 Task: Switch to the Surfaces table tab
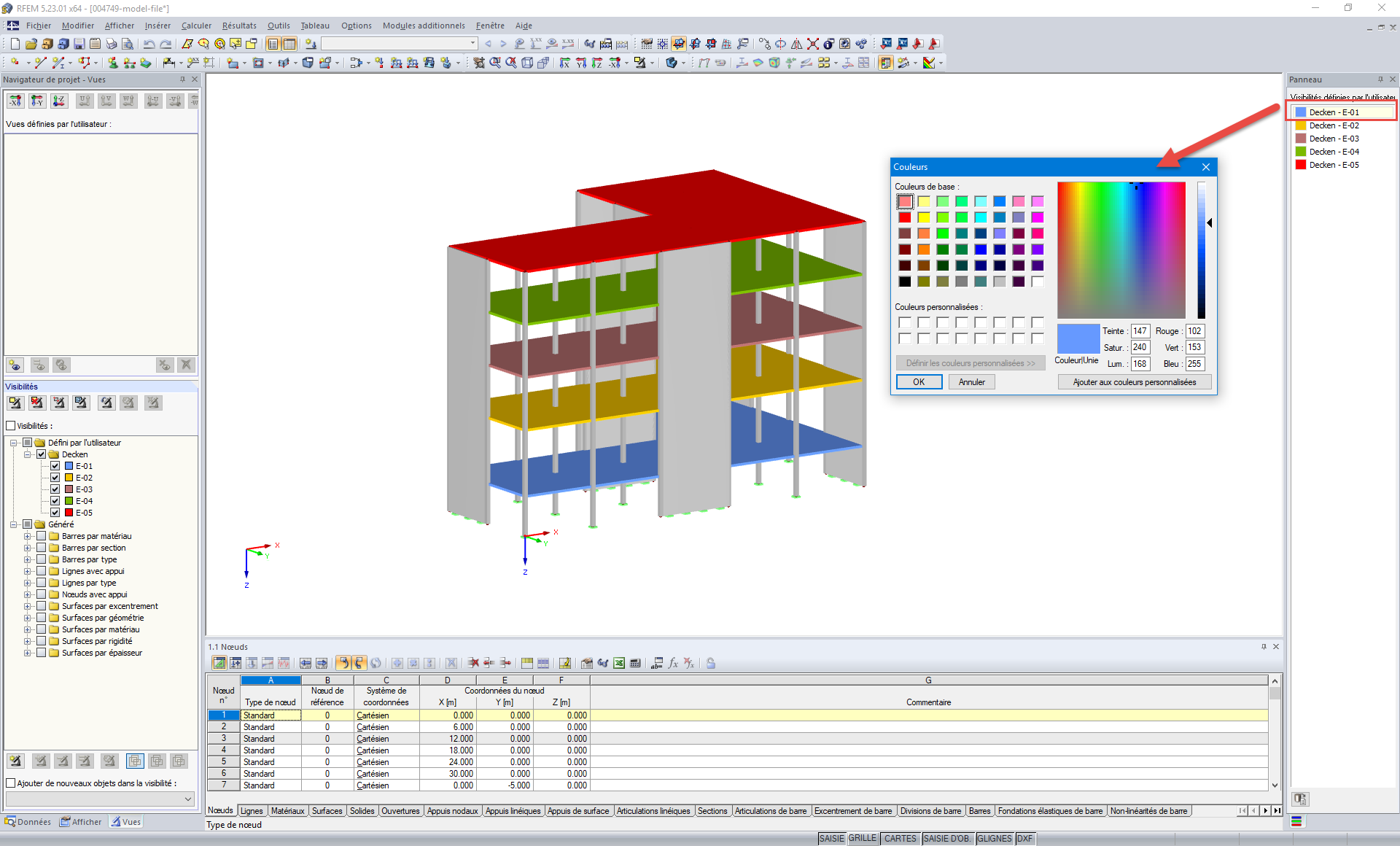click(x=327, y=811)
